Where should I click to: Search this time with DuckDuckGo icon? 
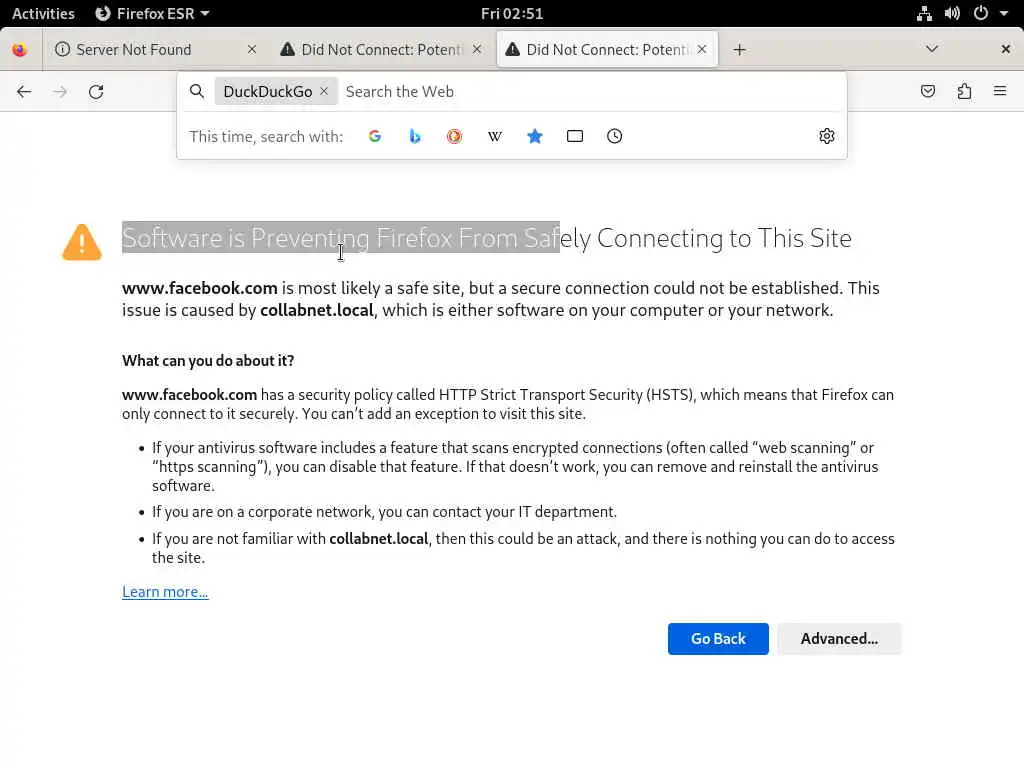click(455, 136)
